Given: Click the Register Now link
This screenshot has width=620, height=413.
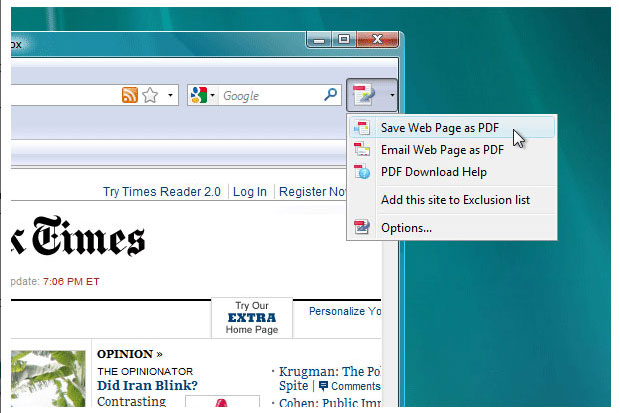Looking at the screenshot, I should 312,191.
